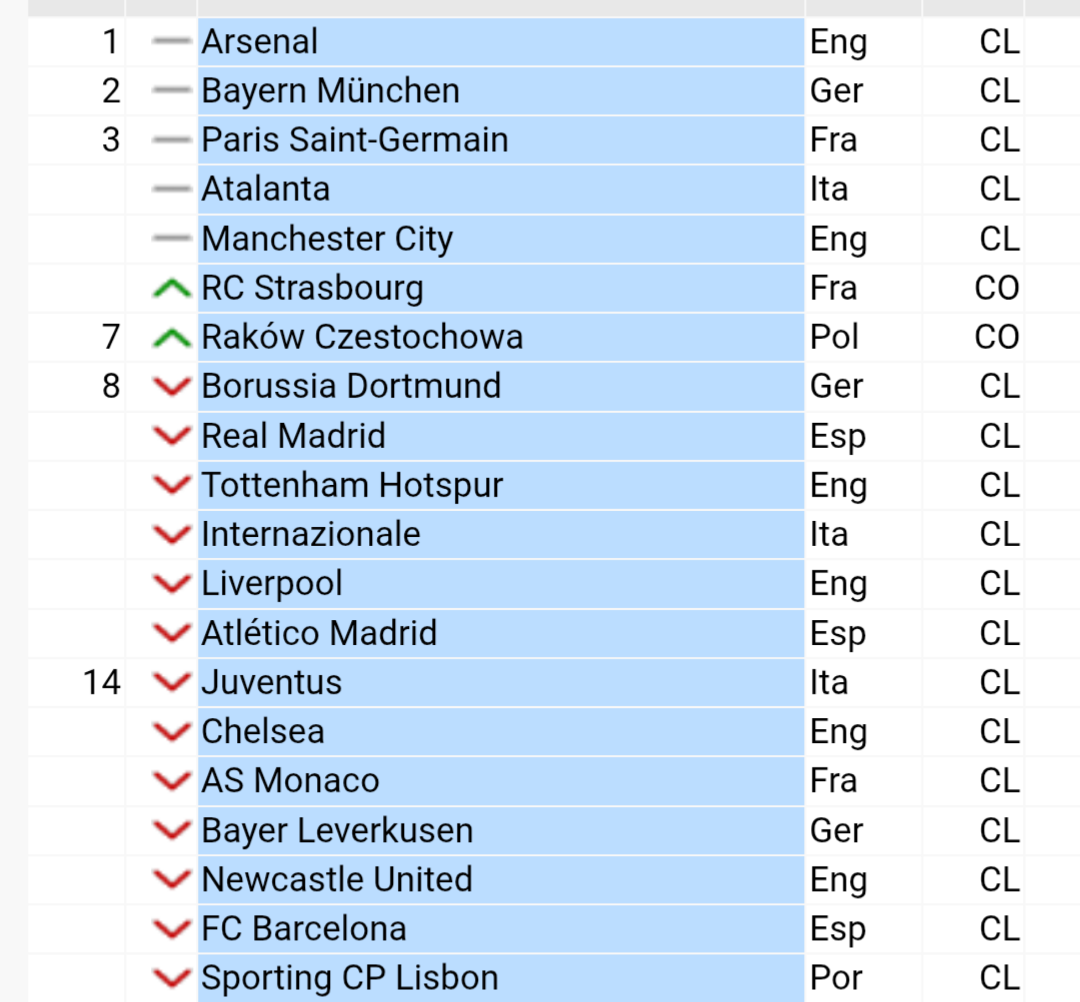The image size is (1080, 1002).
Task: Click the Internazionale team name
Action: pos(311,534)
